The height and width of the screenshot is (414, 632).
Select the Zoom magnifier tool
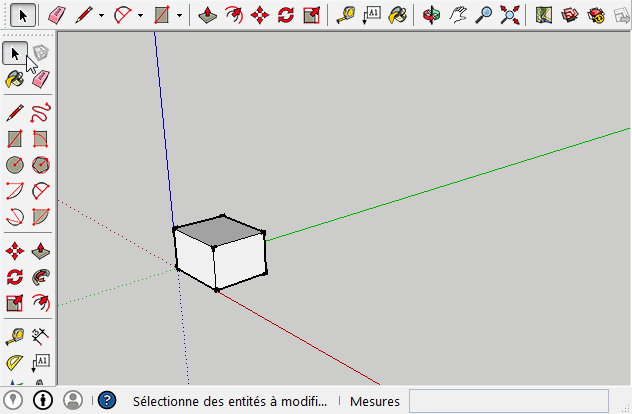click(484, 15)
